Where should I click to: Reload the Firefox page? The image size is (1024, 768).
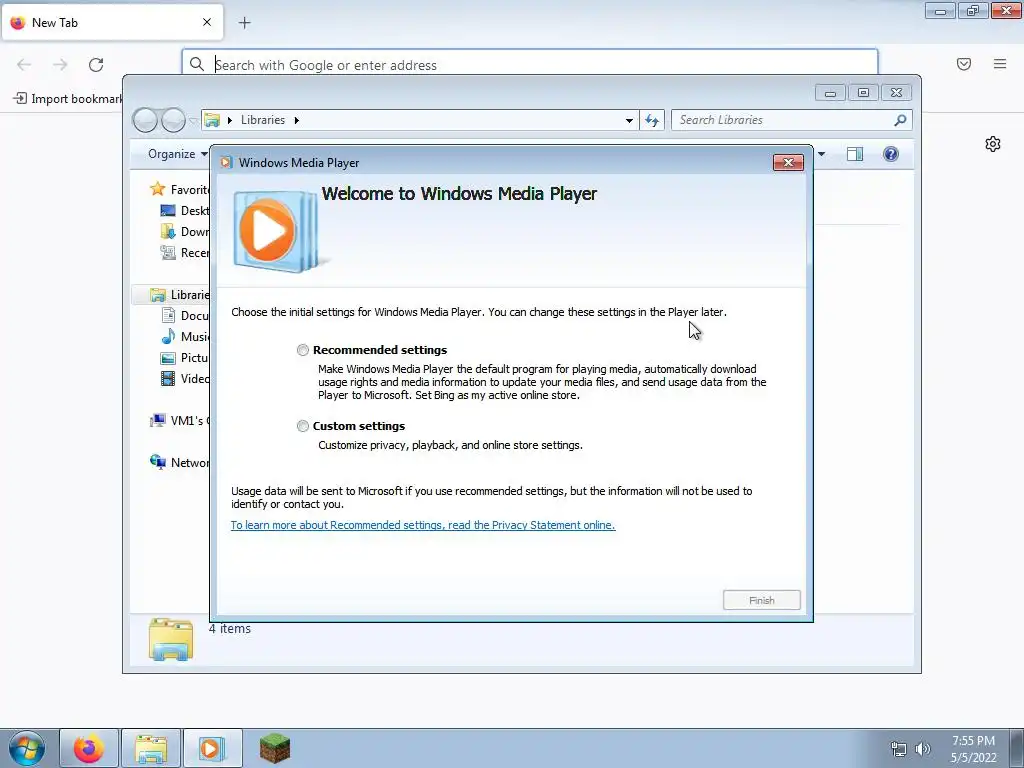pyautogui.click(x=96, y=64)
